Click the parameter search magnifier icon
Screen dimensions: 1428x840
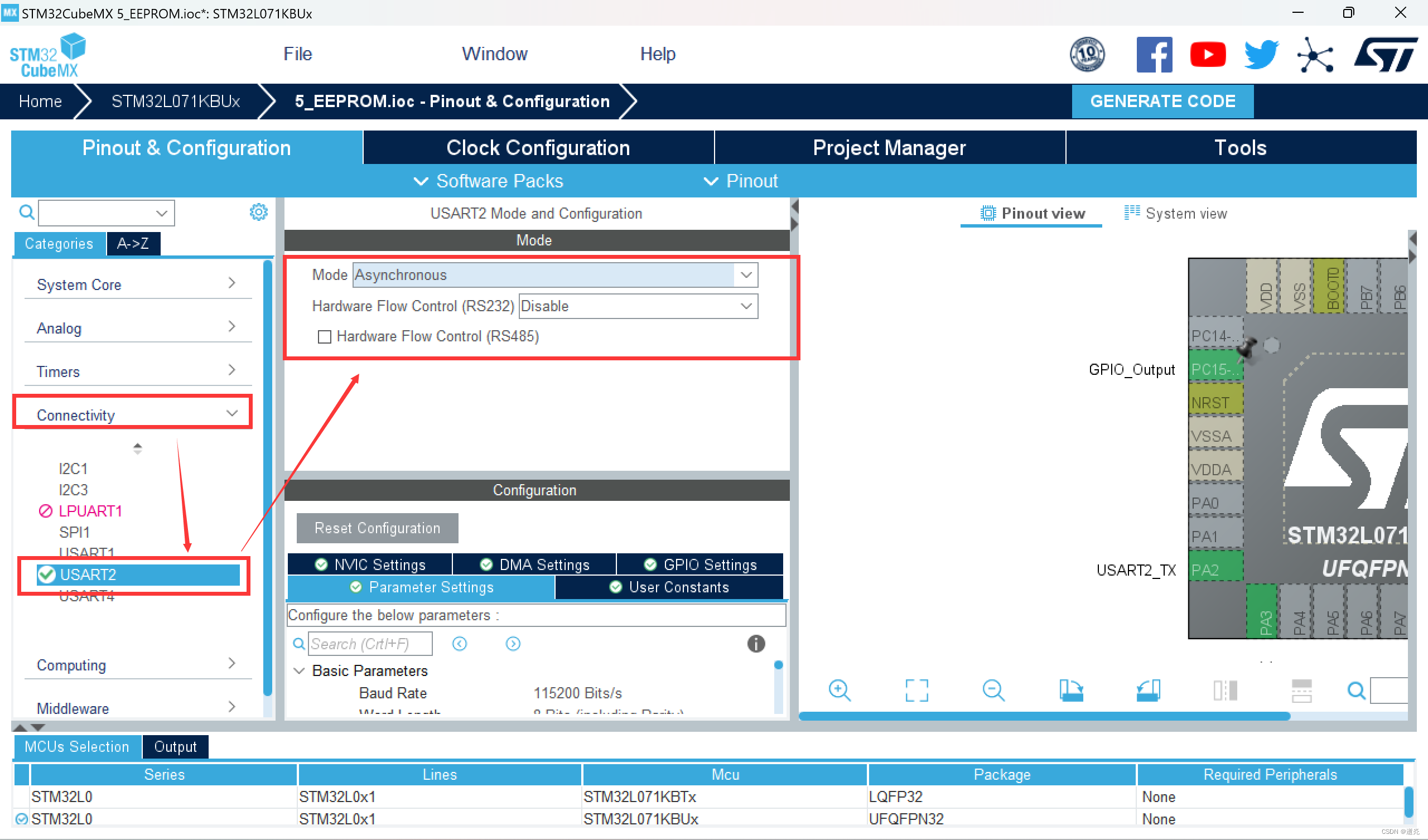click(x=298, y=643)
